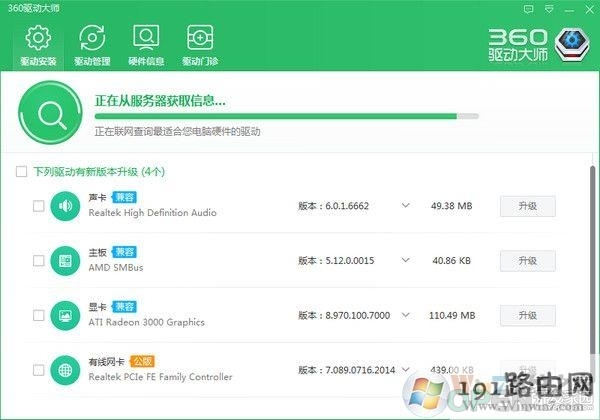The height and width of the screenshot is (420, 600).
Task: Click the 正在联网查询最适合您电脑硬件的驱动 text
Action: (178, 132)
